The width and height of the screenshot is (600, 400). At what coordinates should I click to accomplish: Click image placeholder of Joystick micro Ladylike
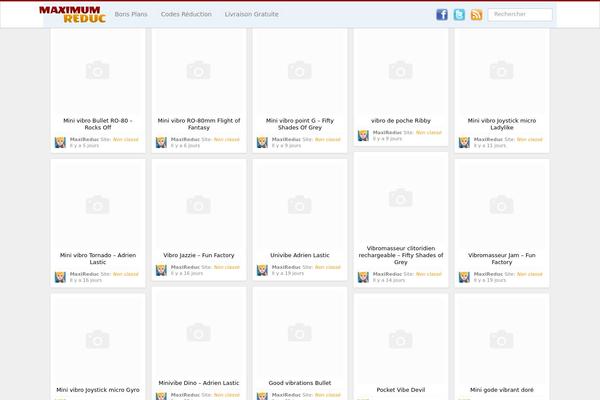click(502, 71)
